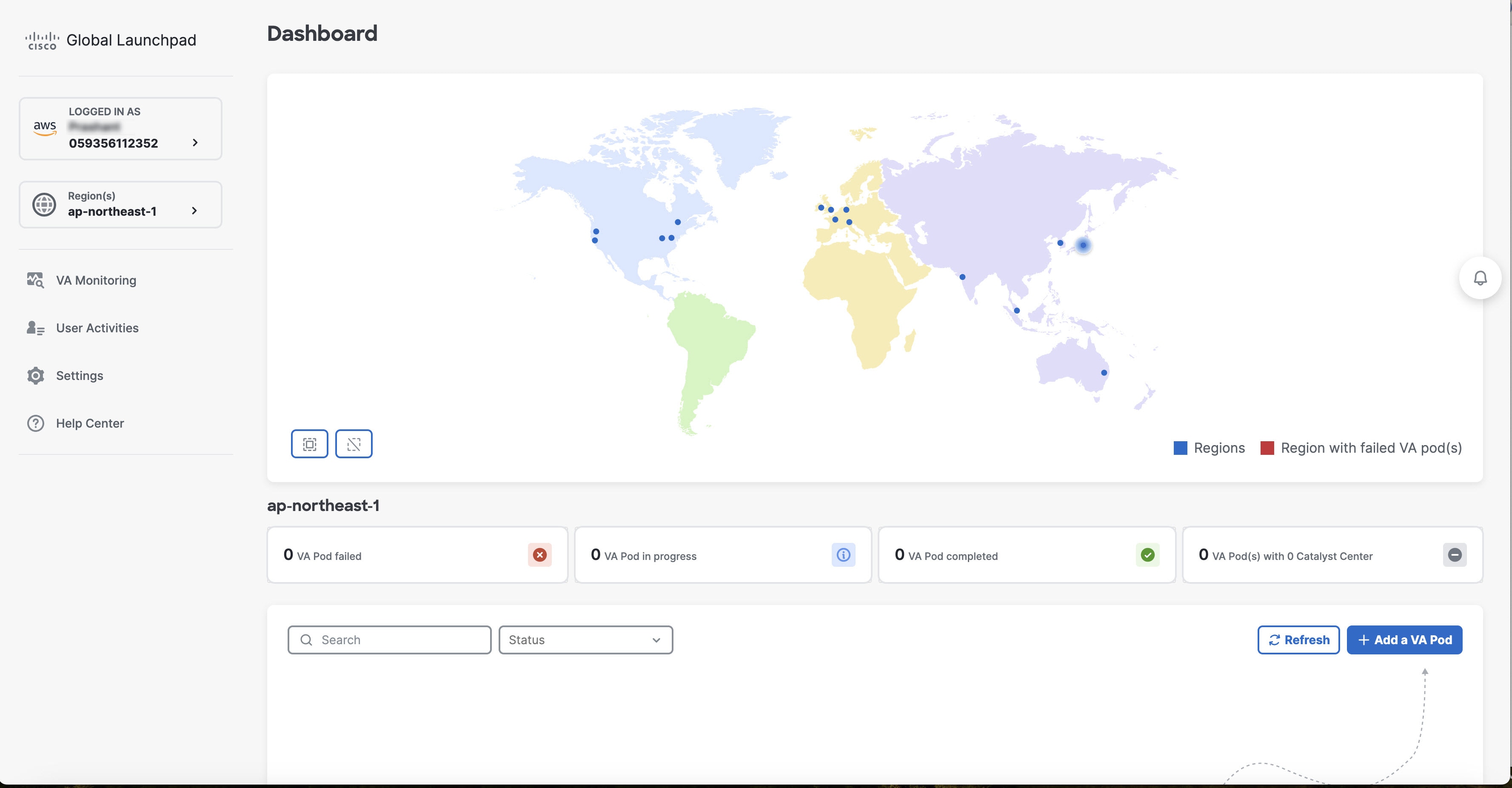This screenshot has width=1512, height=788.
Task: Select the Singapore region dot on map
Action: 1017,311
